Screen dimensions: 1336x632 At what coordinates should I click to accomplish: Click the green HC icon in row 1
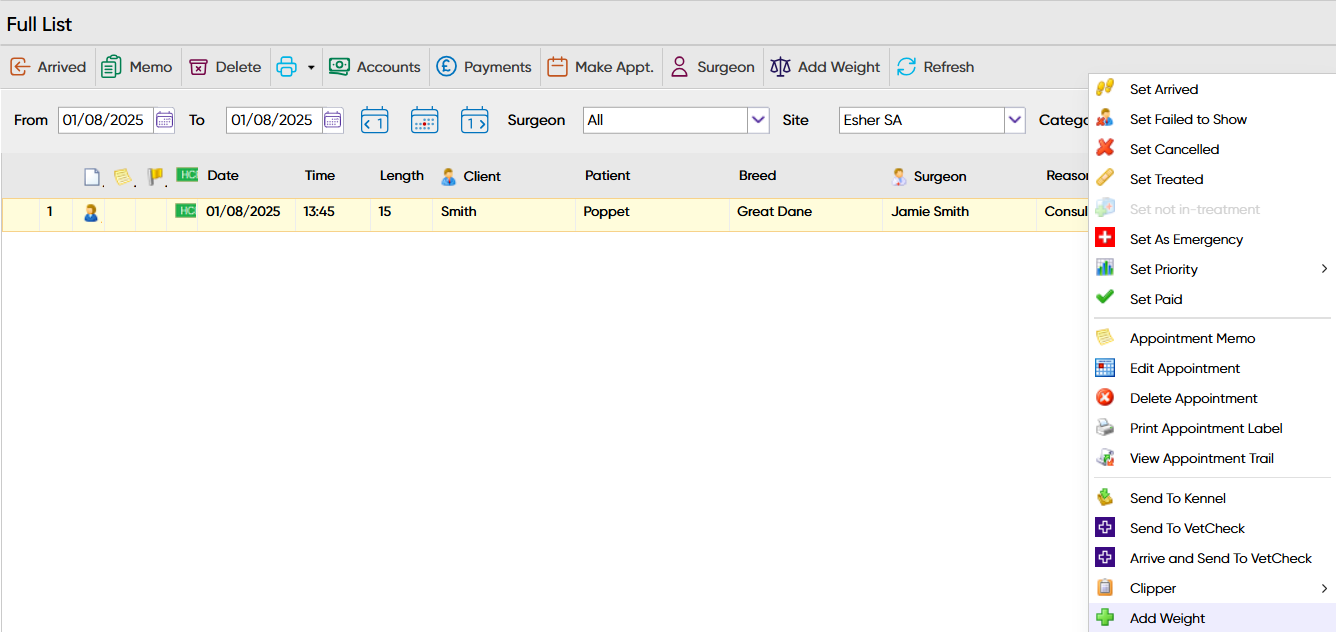pyautogui.click(x=185, y=211)
